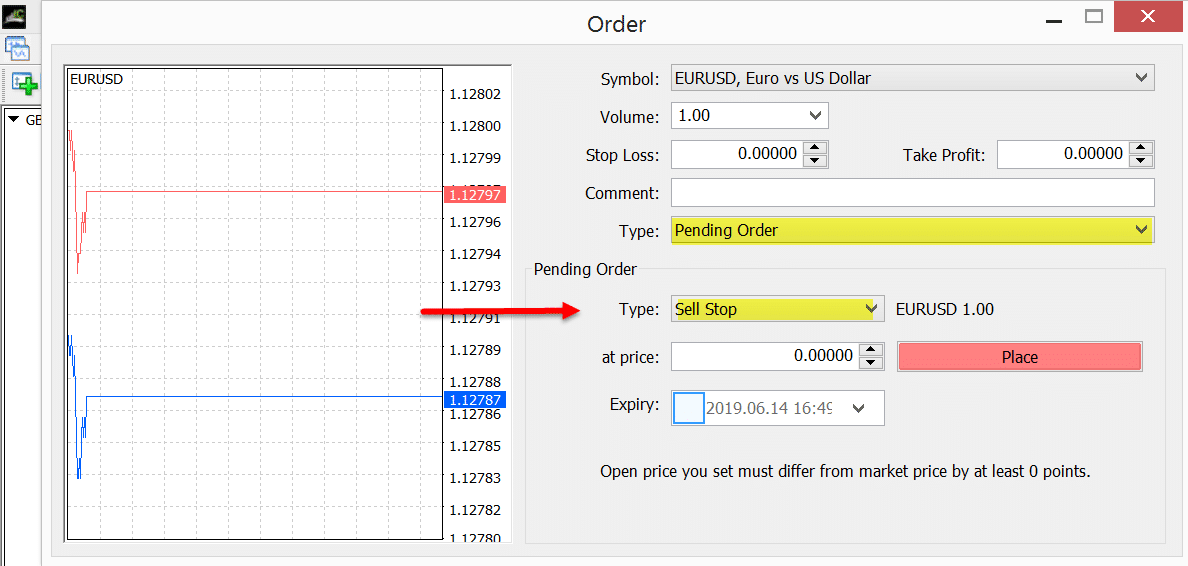Click the red ask price label 1.12797
This screenshot has width=1188, height=566.
[x=474, y=195]
